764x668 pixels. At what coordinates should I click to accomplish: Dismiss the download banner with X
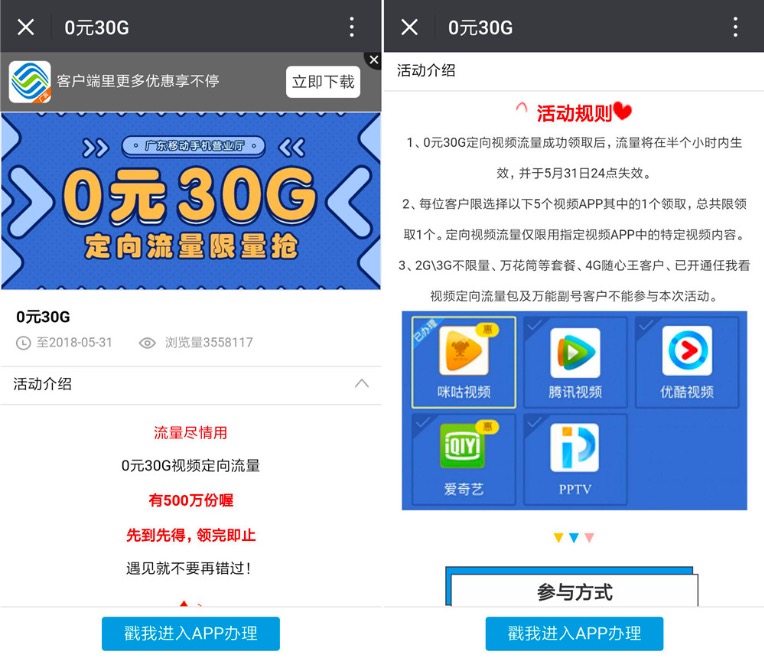[x=374, y=60]
